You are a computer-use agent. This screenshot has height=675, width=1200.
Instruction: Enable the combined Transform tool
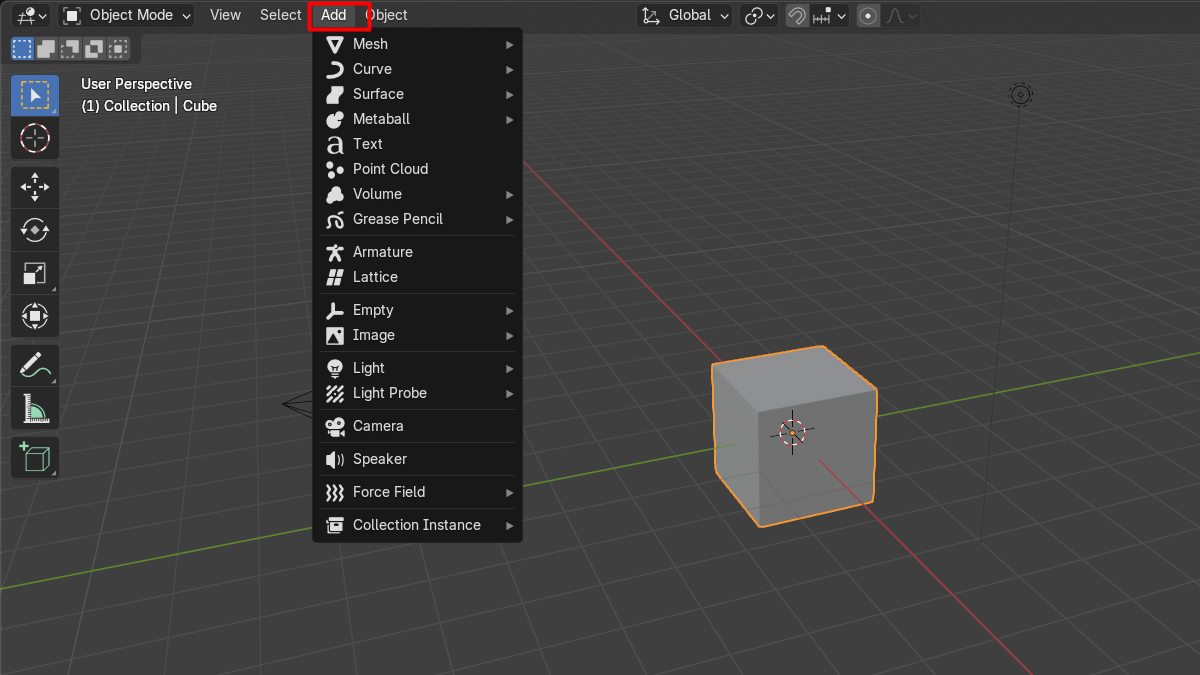[35, 316]
